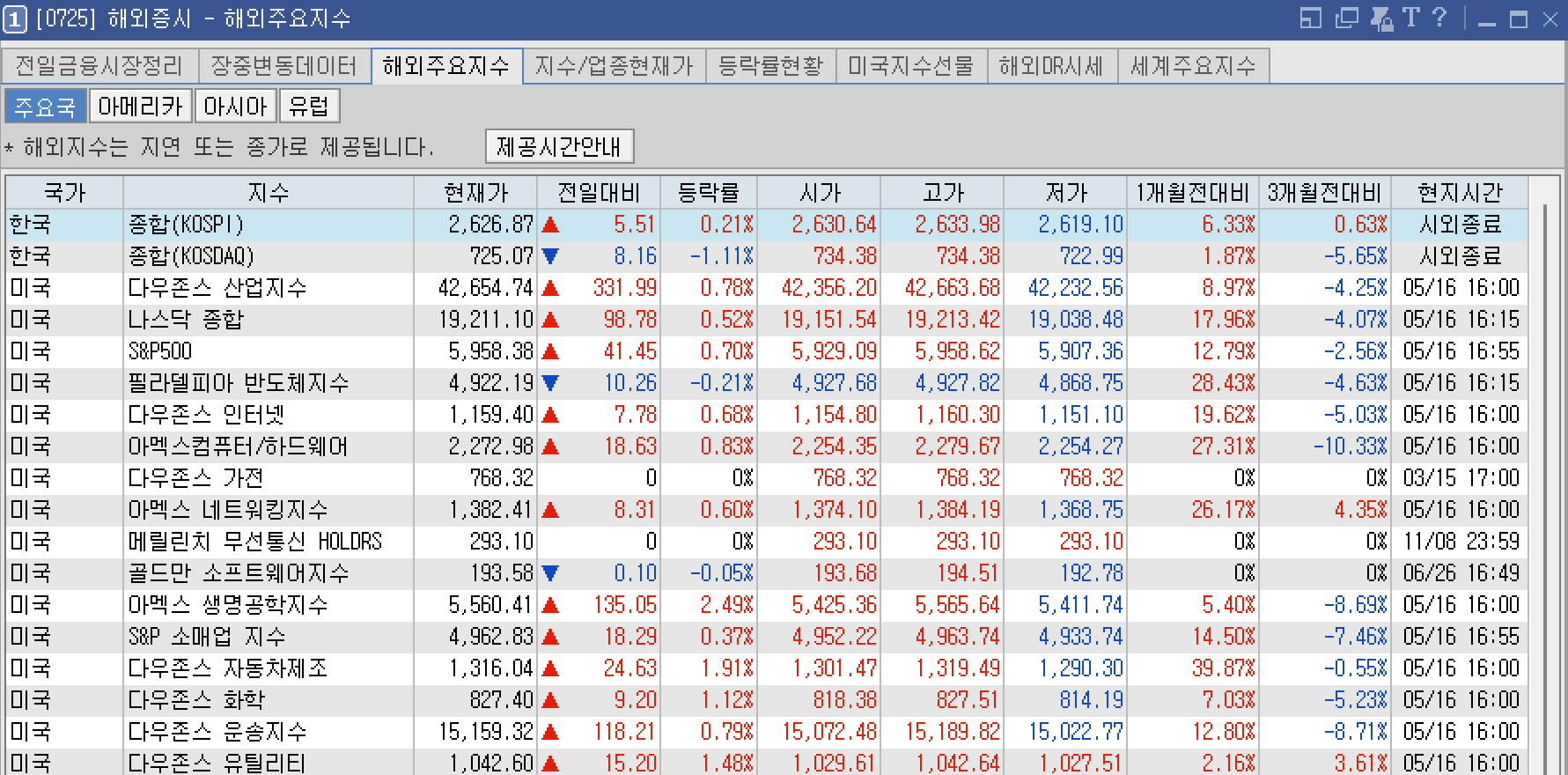Click the font size T icon
Screen dimensions: 1568x775
click(x=1410, y=18)
